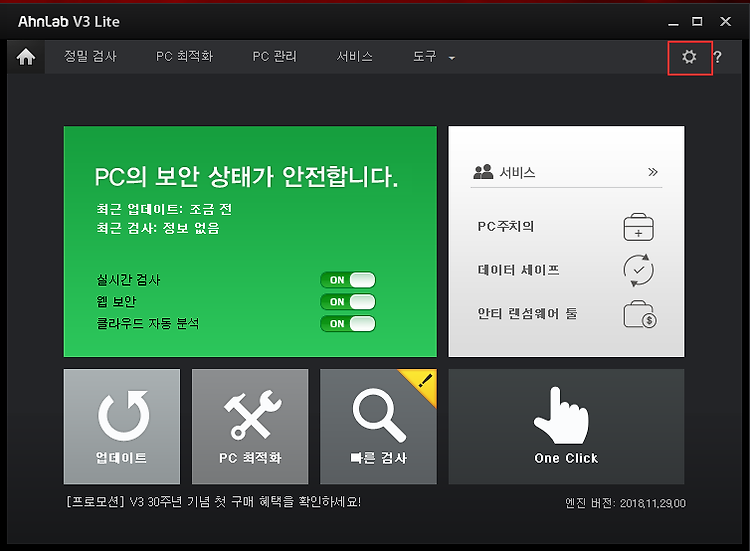Open 안티 랜섬웨어 툴 service link
750x551 pixels.
point(528,313)
